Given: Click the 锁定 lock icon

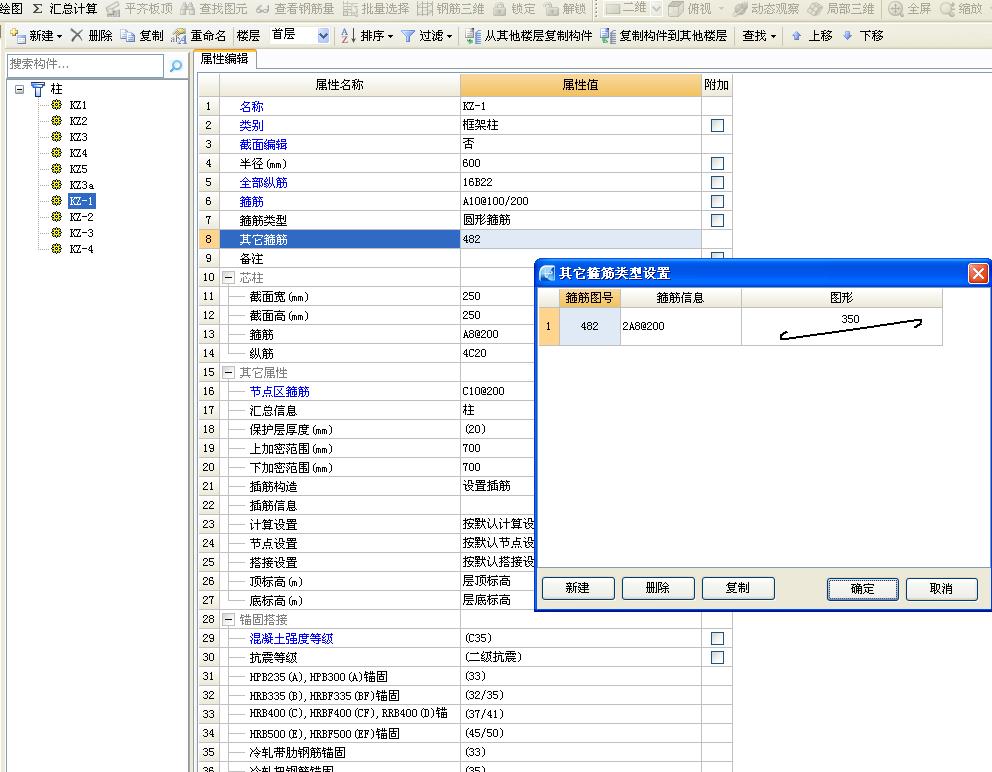Looking at the screenshot, I should click(x=500, y=9).
